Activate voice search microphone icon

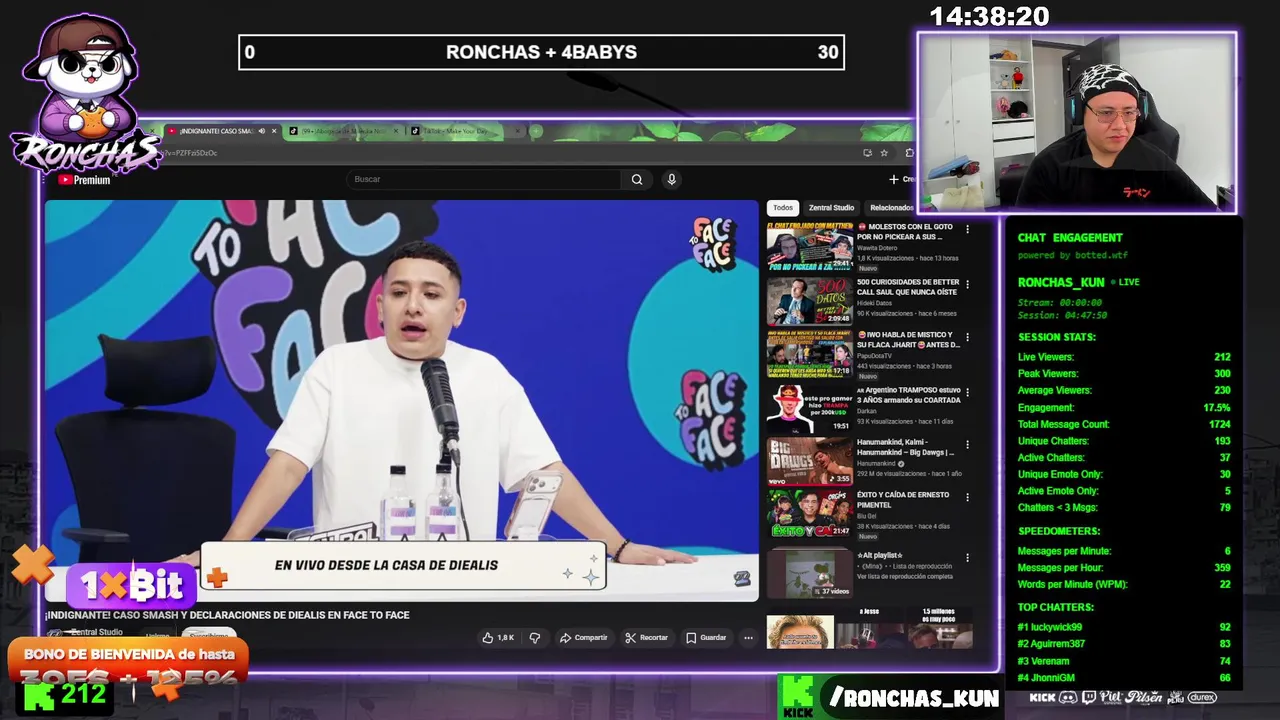671,179
